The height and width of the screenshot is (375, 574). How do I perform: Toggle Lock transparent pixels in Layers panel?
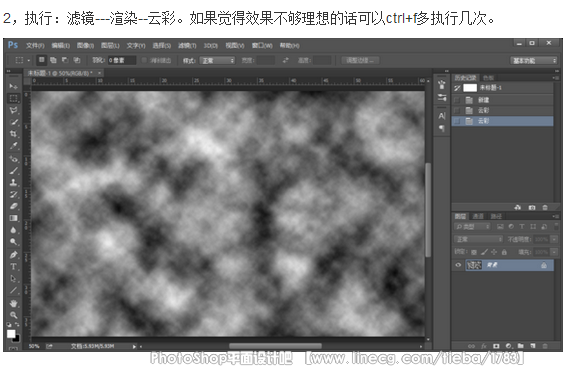pyautogui.click(x=474, y=252)
